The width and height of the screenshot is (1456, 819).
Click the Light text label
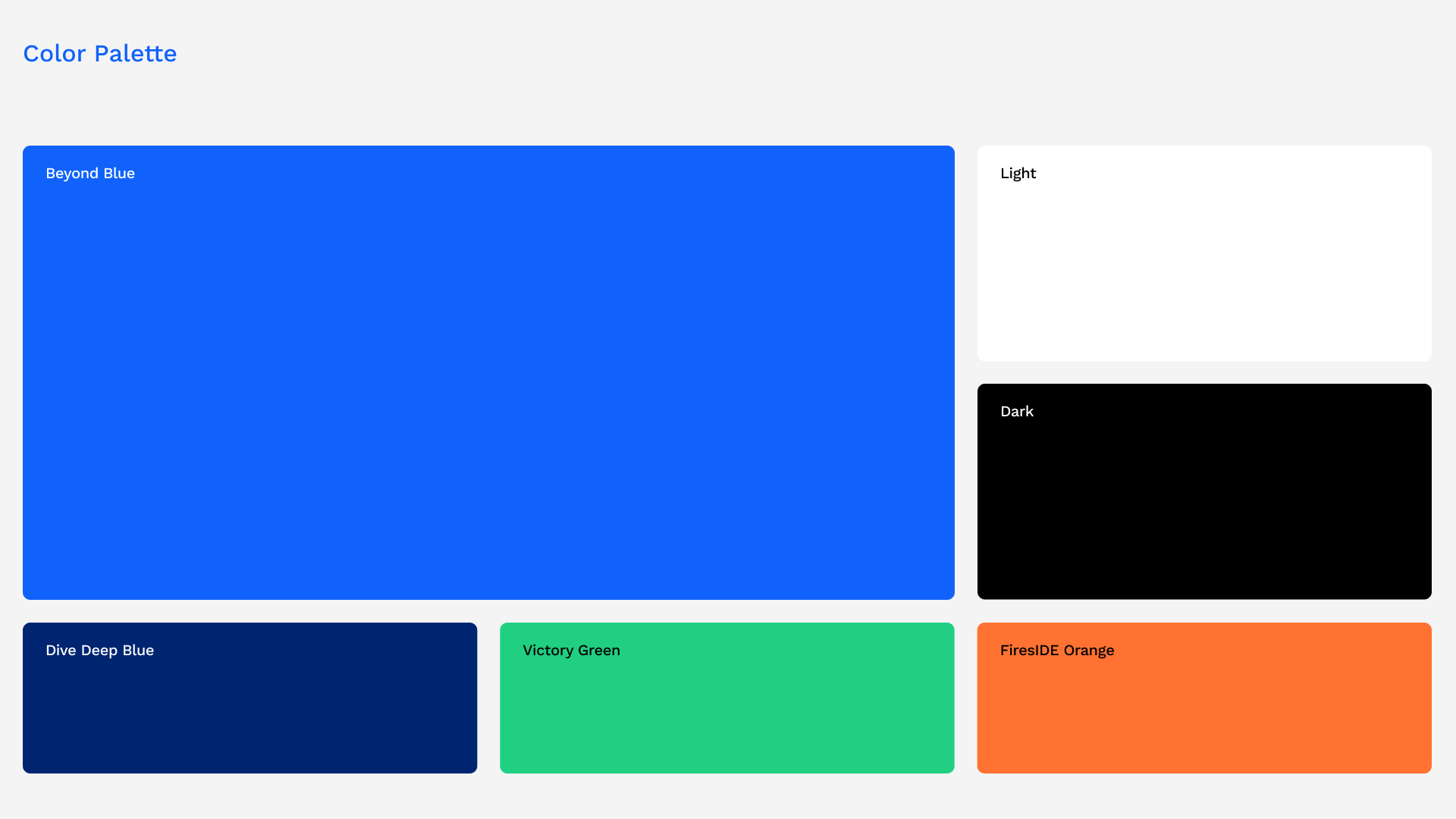pos(1018,174)
